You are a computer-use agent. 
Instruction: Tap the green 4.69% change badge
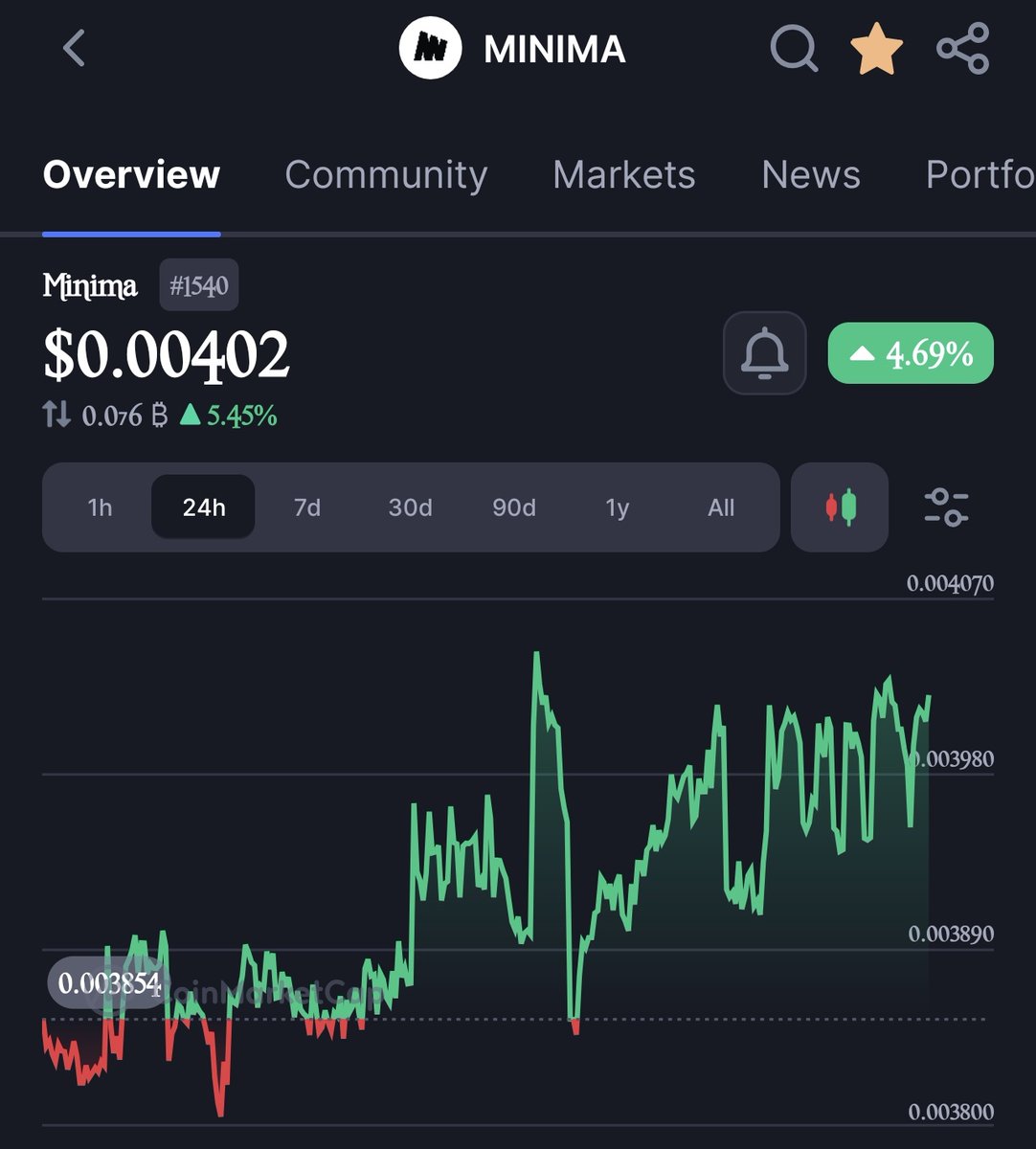911,353
